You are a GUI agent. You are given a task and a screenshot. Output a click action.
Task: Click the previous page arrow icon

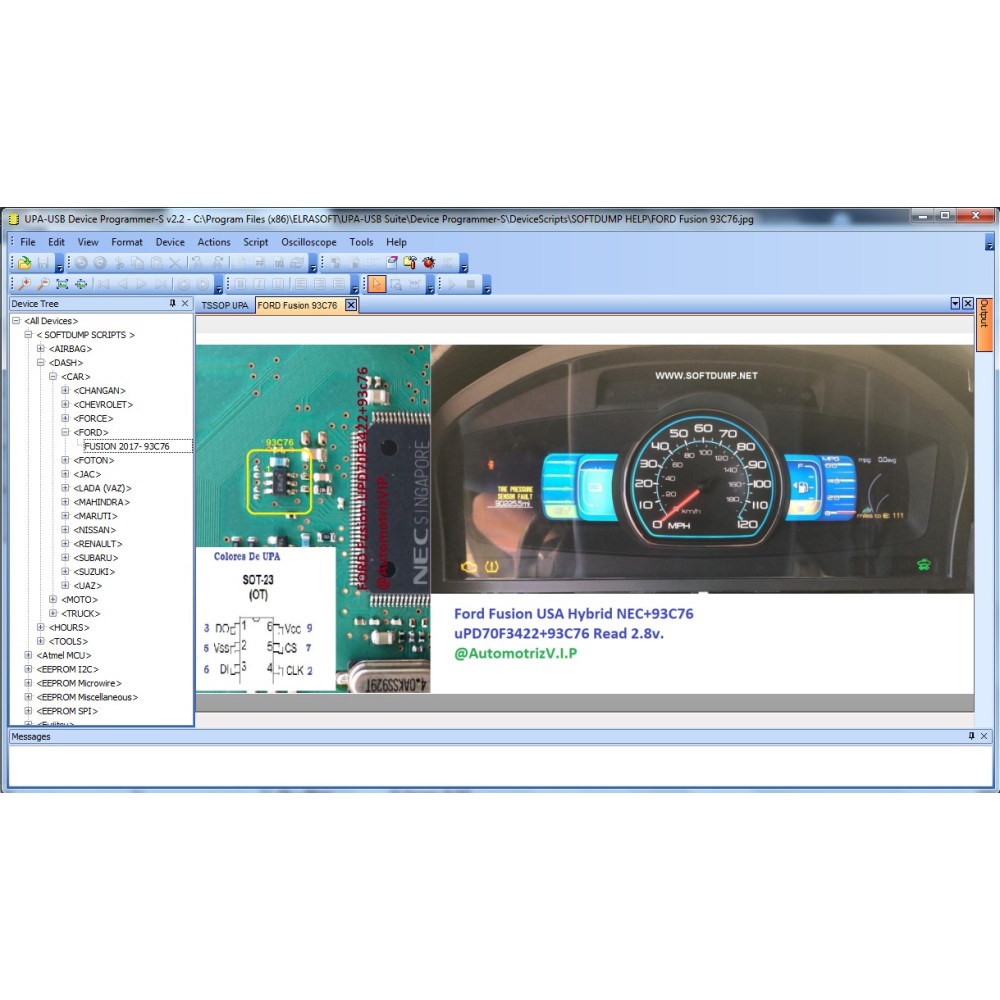point(122,284)
